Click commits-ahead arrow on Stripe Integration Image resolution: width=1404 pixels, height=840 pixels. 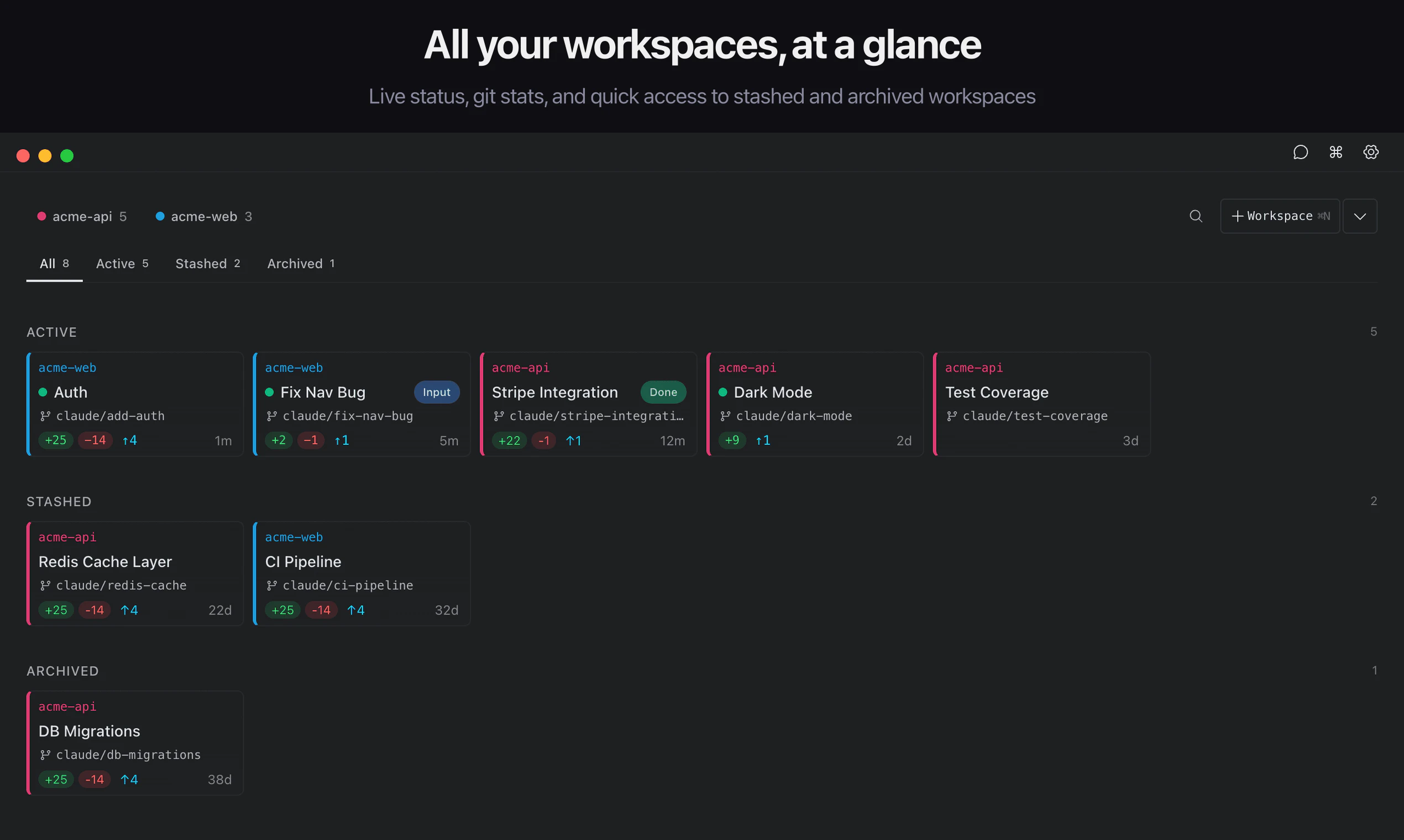[574, 441]
